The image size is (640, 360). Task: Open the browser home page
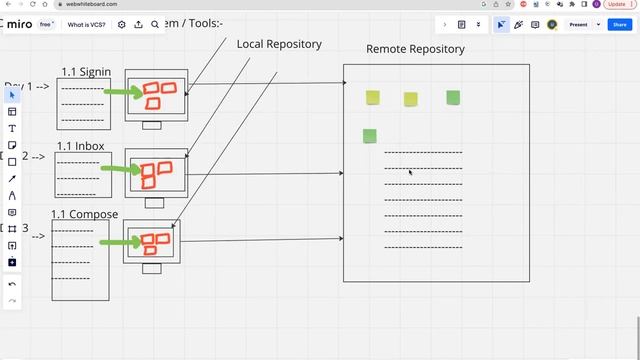click(x=45, y=4)
